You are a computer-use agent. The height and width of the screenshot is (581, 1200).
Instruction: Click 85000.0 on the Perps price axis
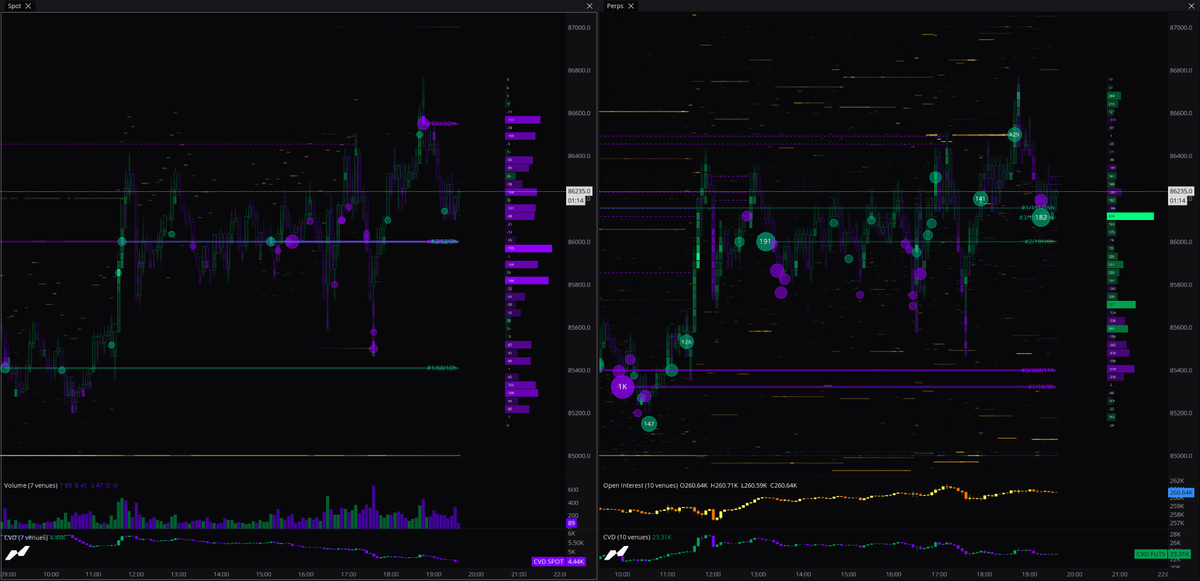click(1181, 456)
